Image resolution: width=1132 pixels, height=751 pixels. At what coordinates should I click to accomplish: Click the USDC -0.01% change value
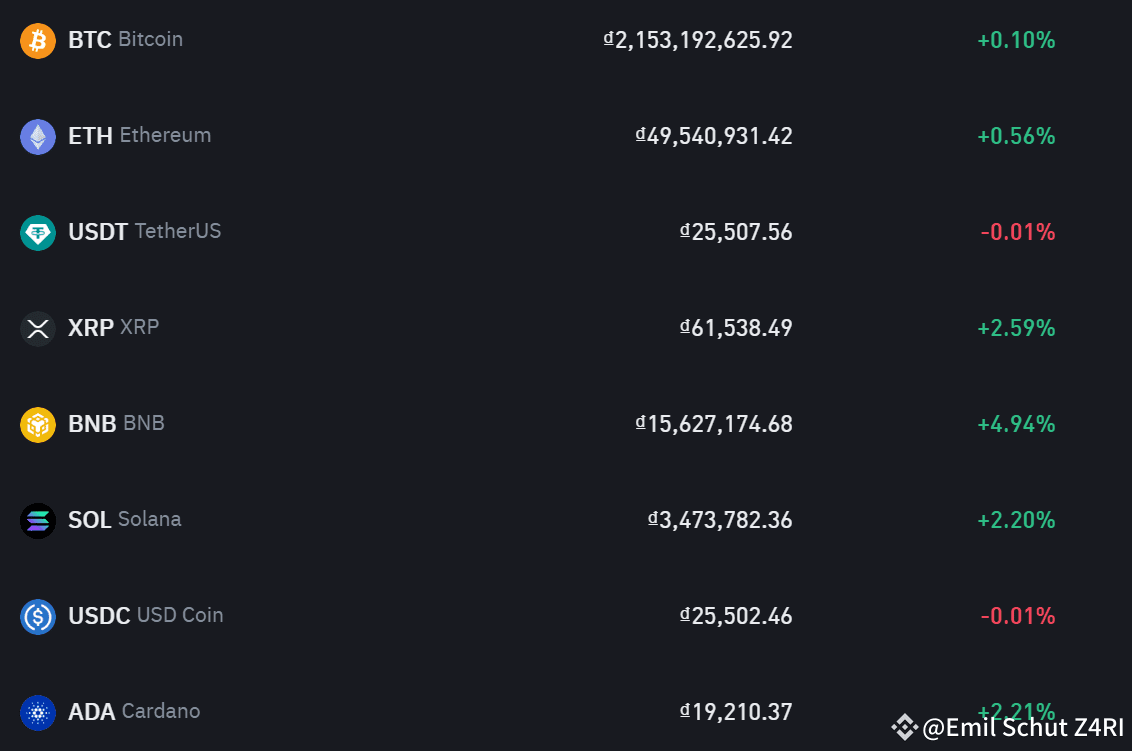click(x=1018, y=616)
